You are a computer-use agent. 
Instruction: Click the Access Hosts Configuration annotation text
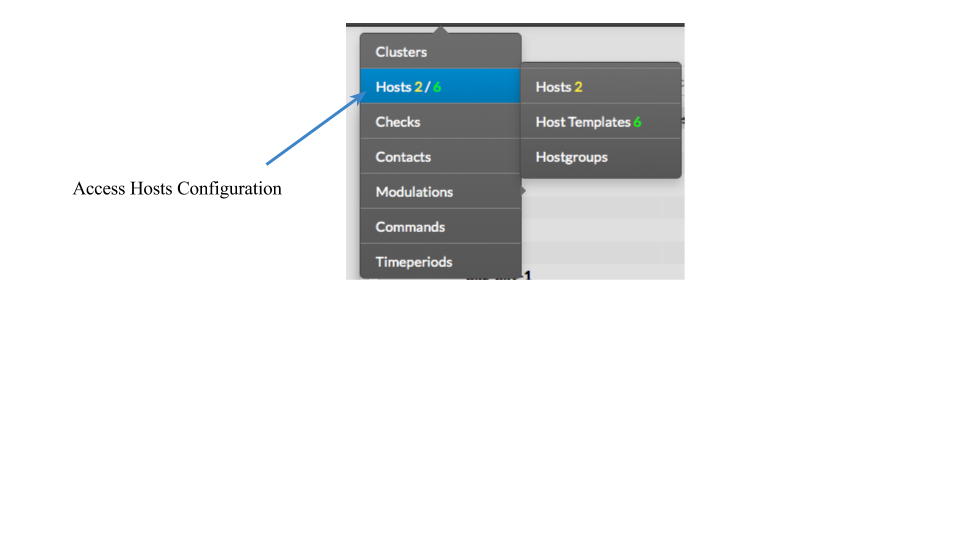(x=177, y=189)
